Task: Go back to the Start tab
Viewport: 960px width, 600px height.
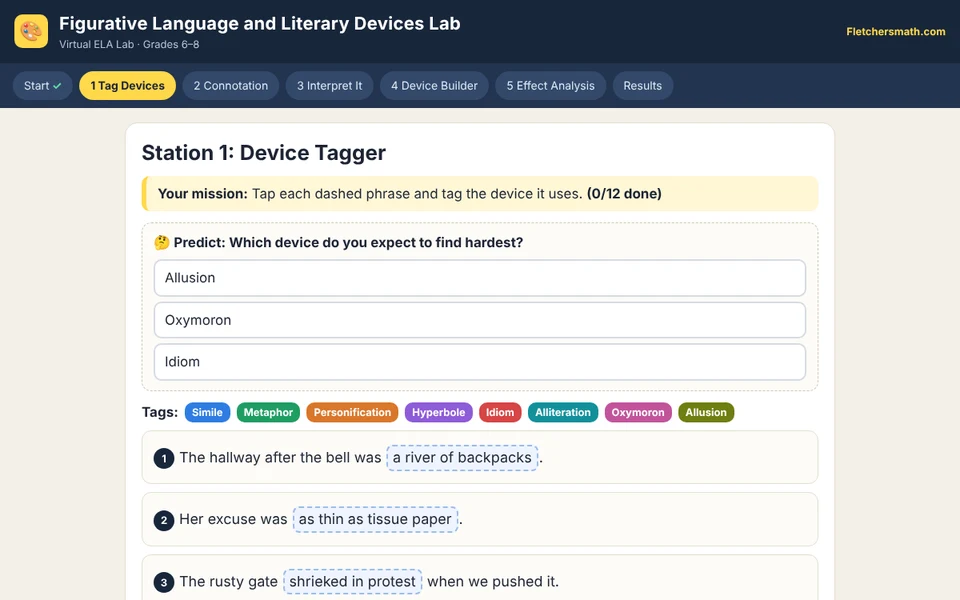Action: [x=42, y=86]
